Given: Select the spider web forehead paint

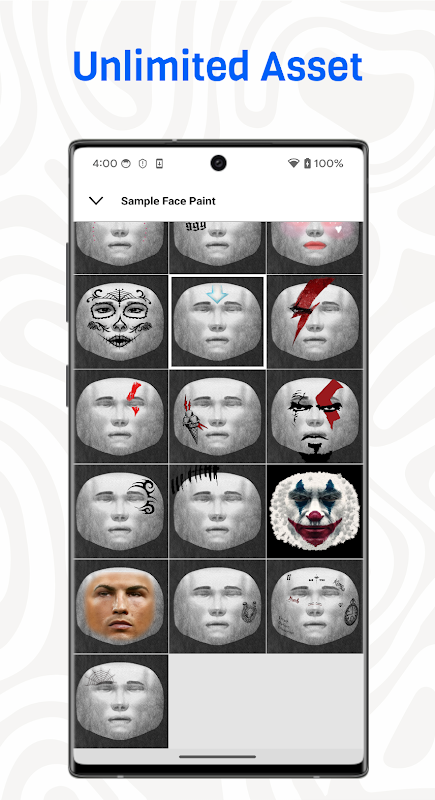Looking at the screenshot, I should pos(121,701).
